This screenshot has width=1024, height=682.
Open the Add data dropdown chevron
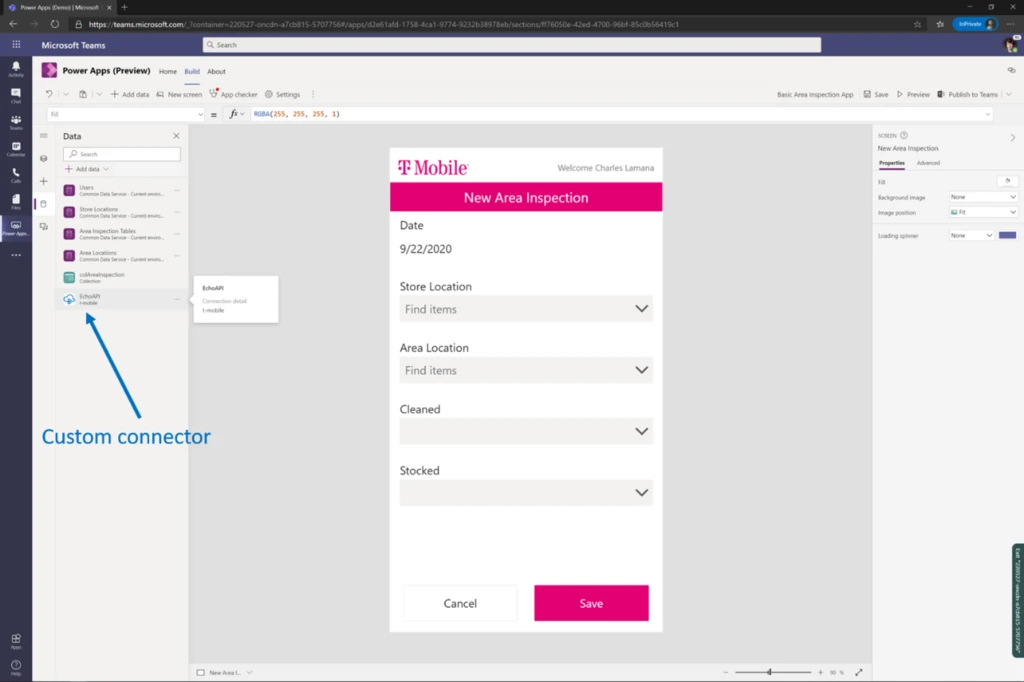click(x=106, y=169)
